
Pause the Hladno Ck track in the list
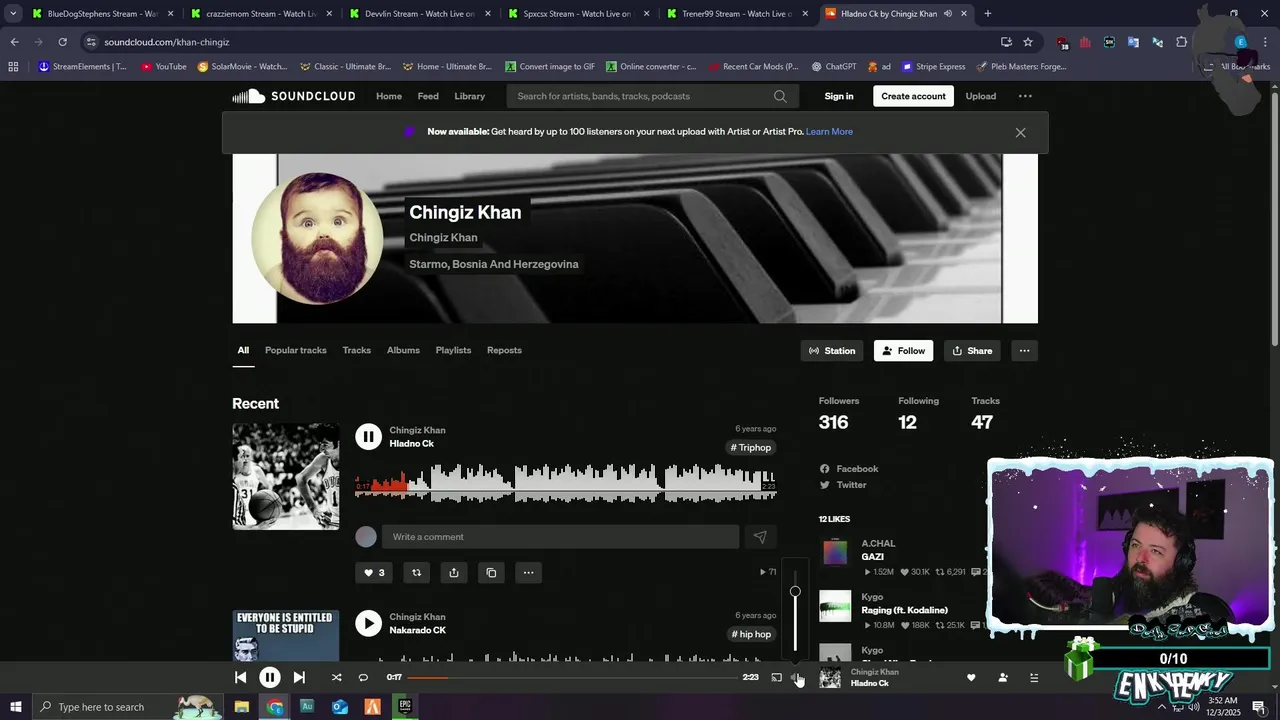coord(368,436)
